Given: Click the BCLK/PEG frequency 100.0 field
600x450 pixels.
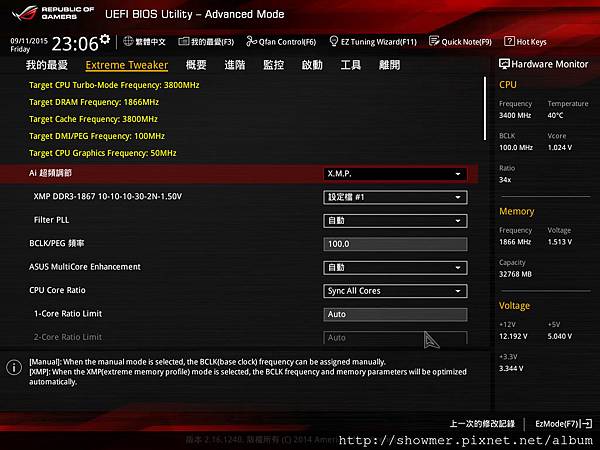Looking at the screenshot, I should coord(395,244).
